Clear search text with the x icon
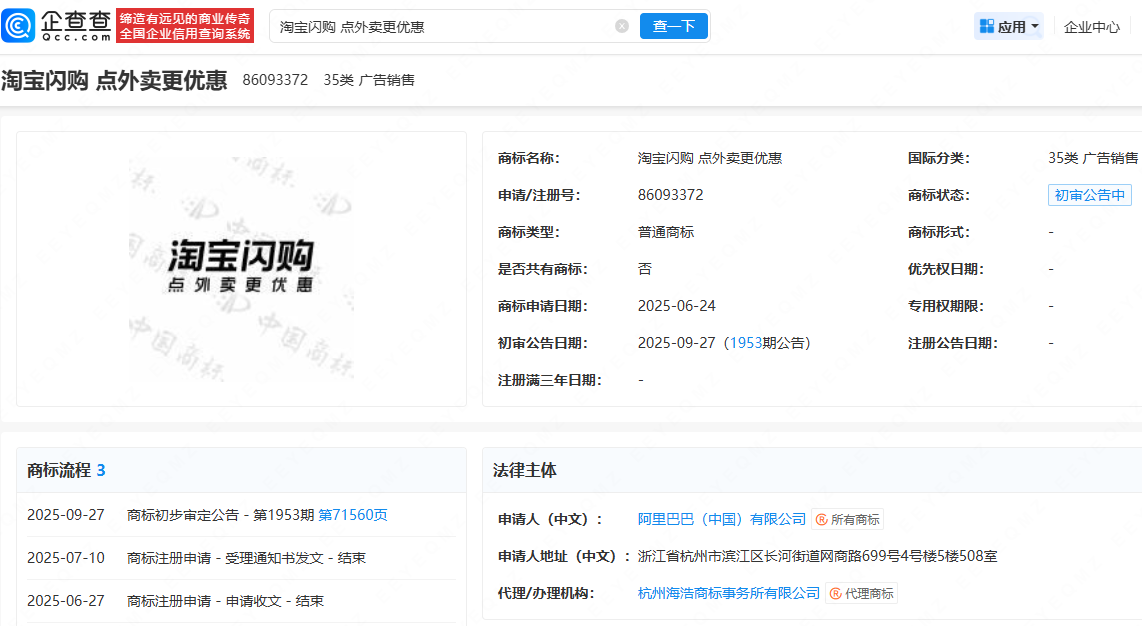This screenshot has width=1142, height=626. pos(621,26)
